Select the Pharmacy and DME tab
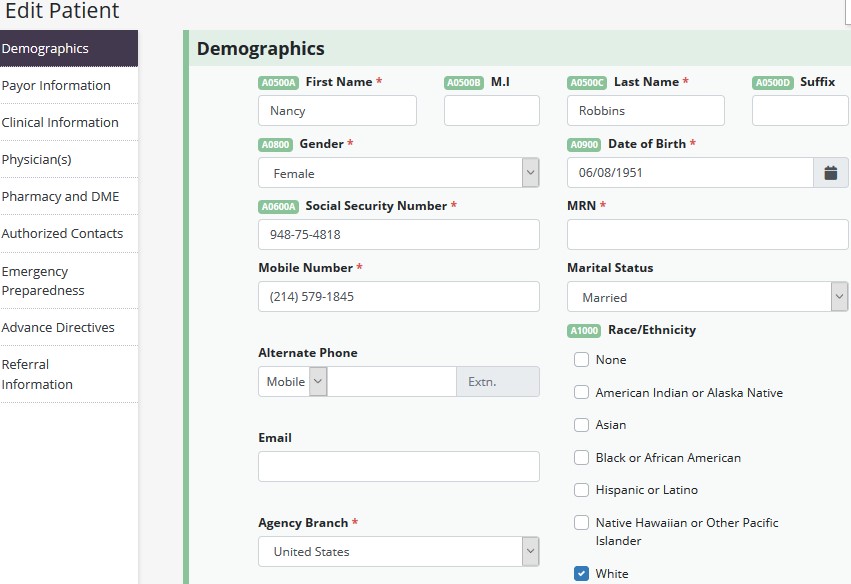The width and height of the screenshot is (851, 584). (x=60, y=196)
